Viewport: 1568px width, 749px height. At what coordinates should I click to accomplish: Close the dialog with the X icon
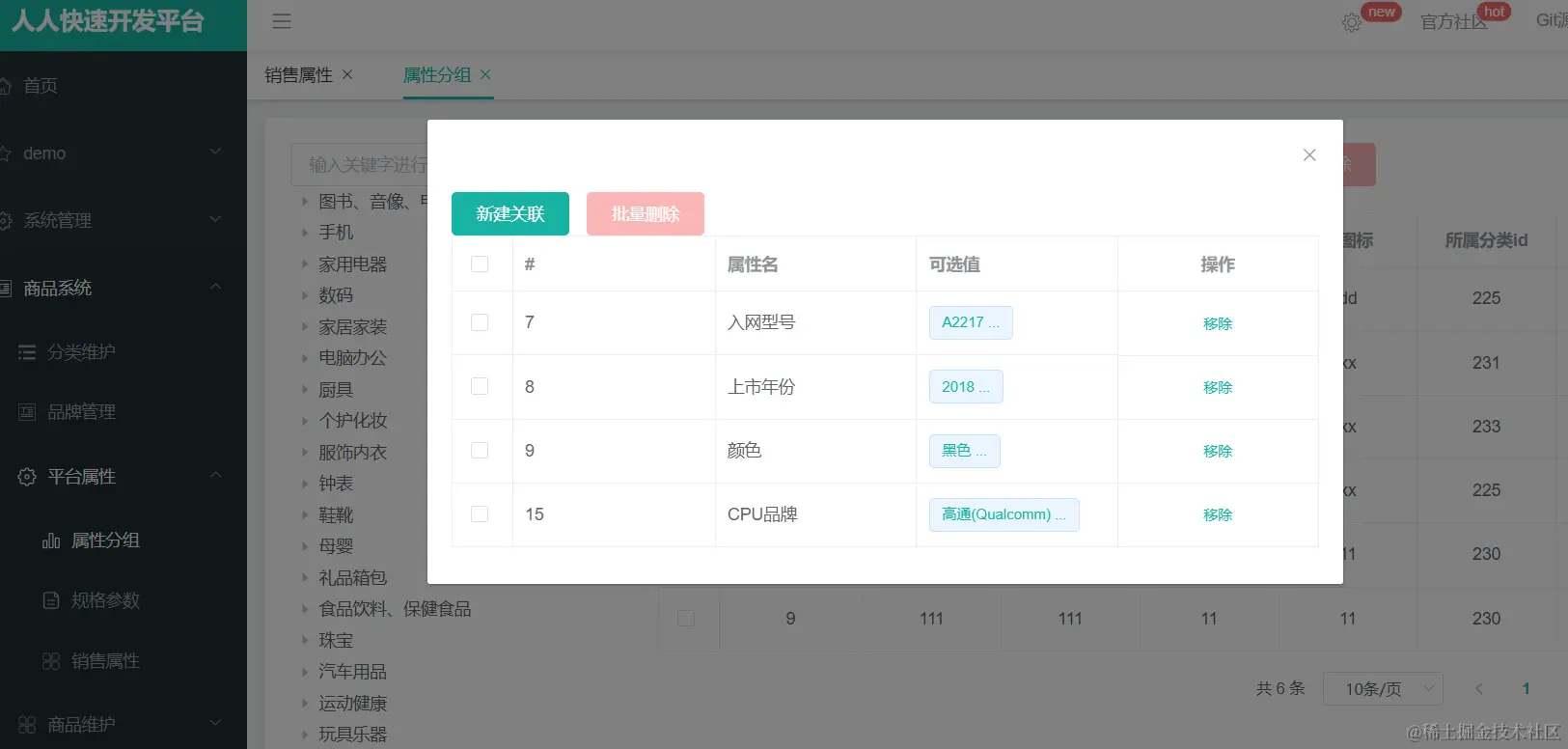(1309, 155)
